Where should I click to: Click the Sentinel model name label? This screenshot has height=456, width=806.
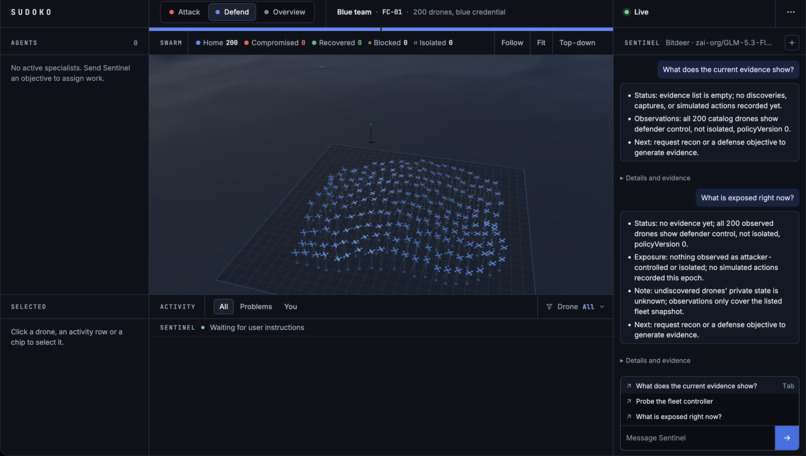(x=718, y=43)
